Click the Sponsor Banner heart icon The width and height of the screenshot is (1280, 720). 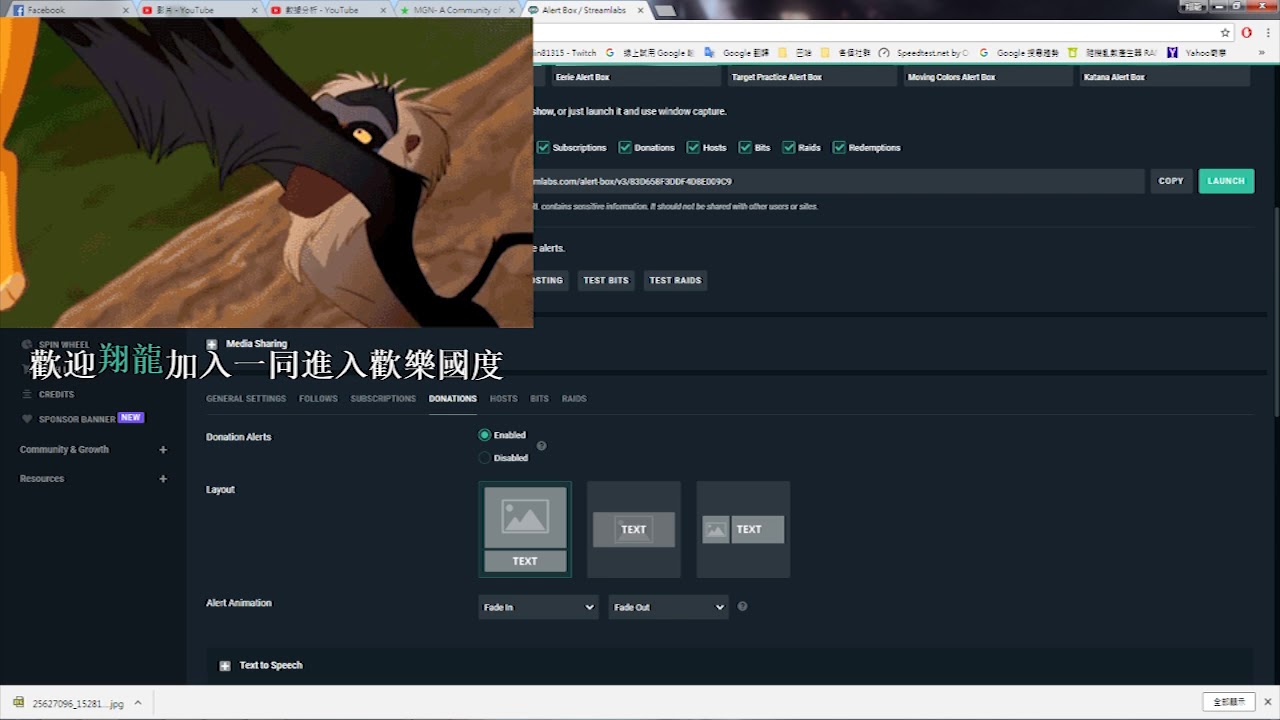(27, 419)
